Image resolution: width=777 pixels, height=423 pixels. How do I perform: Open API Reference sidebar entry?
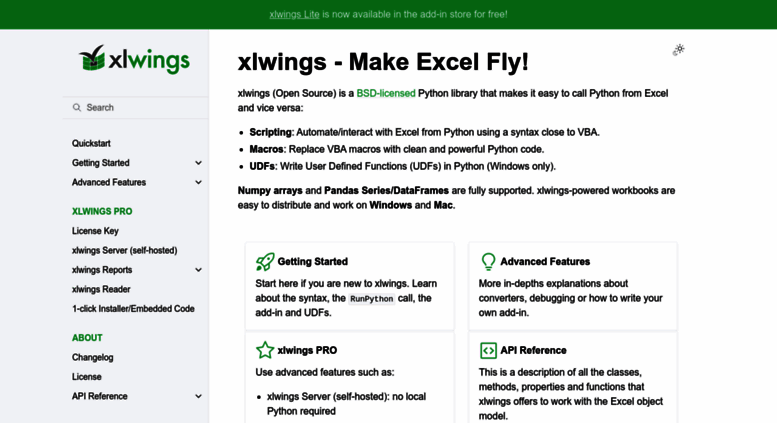pos(100,396)
